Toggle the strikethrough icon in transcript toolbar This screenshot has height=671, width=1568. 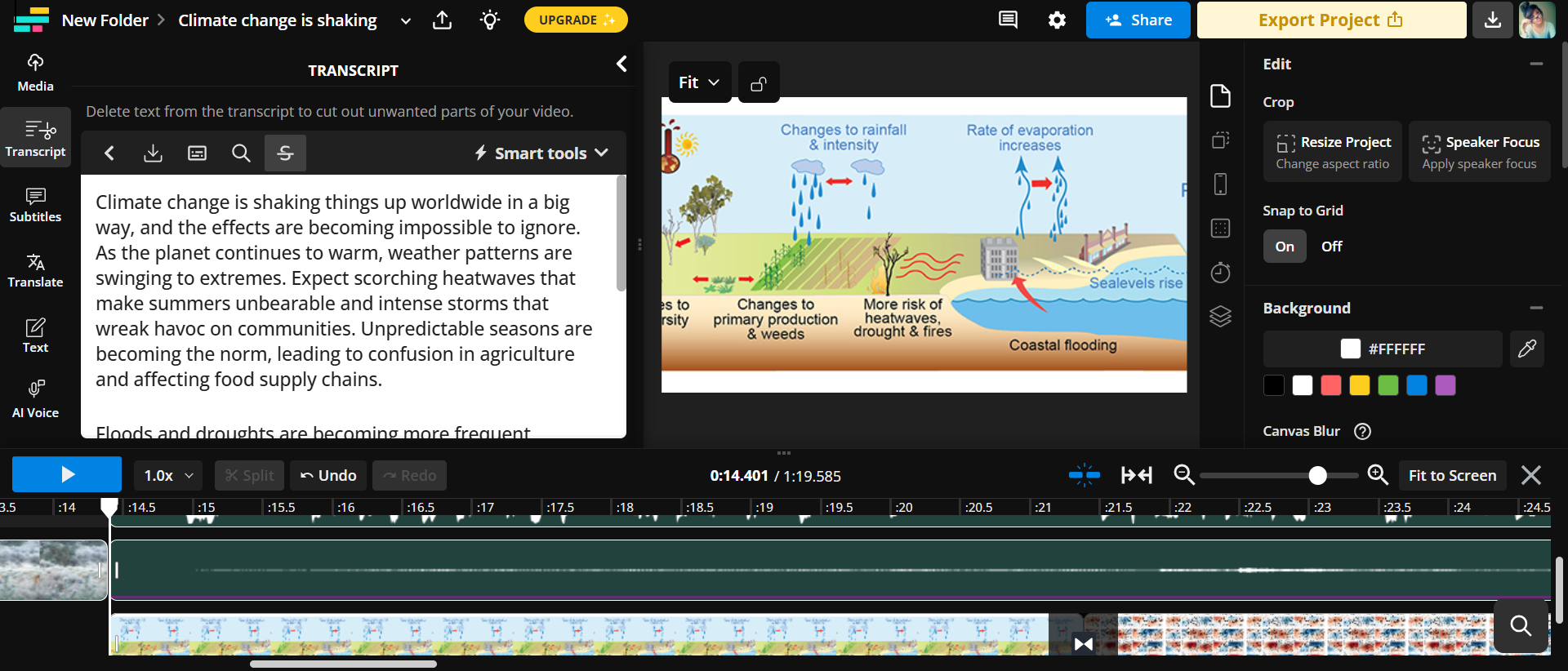coord(285,153)
